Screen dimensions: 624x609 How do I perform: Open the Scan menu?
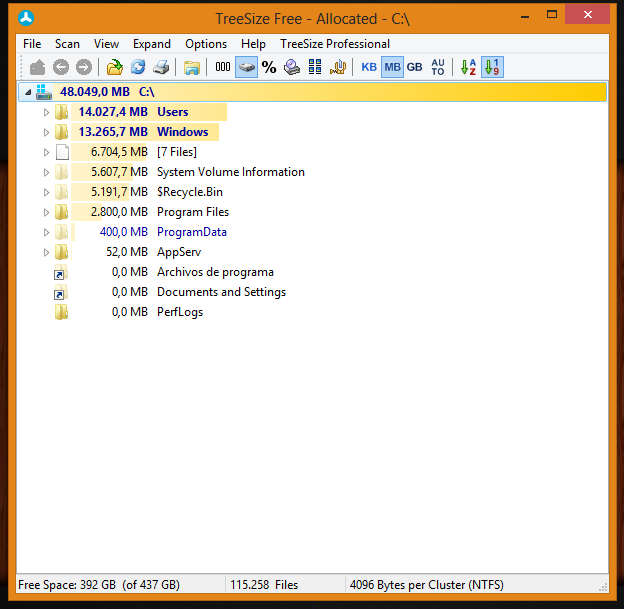click(x=67, y=44)
